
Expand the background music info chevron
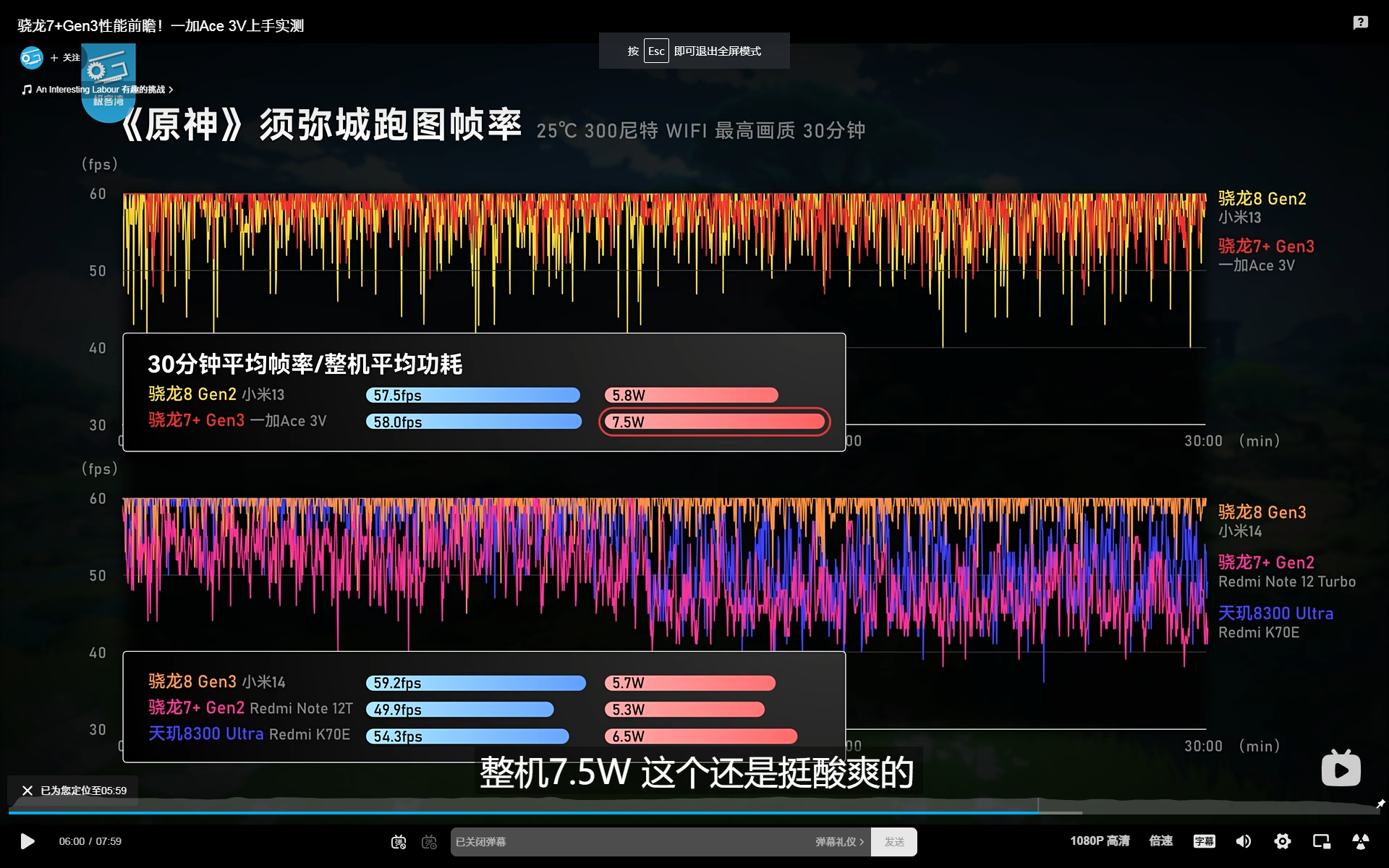tap(171, 90)
